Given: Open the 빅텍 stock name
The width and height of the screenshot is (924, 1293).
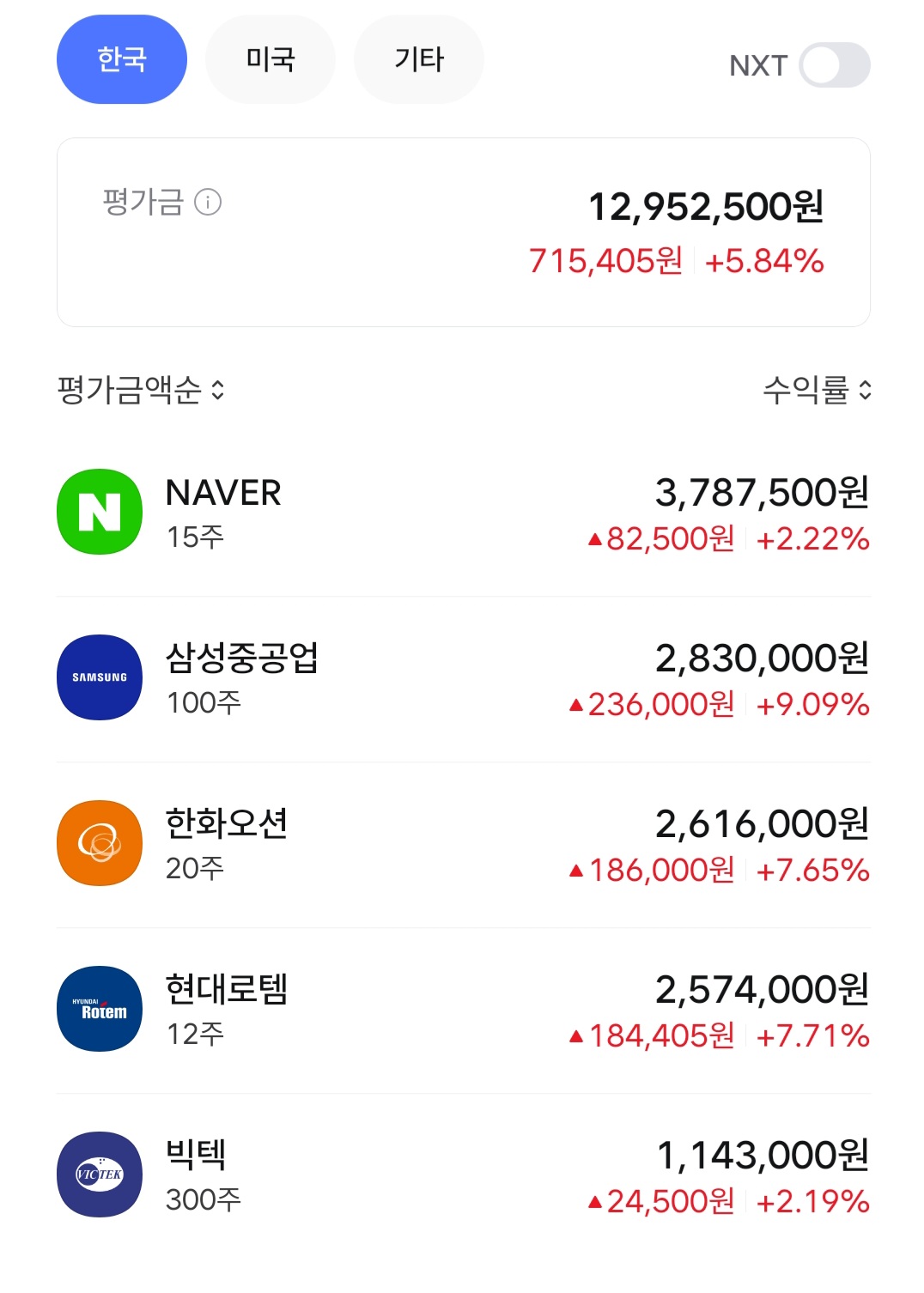Looking at the screenshot, I should [196, 1155].
